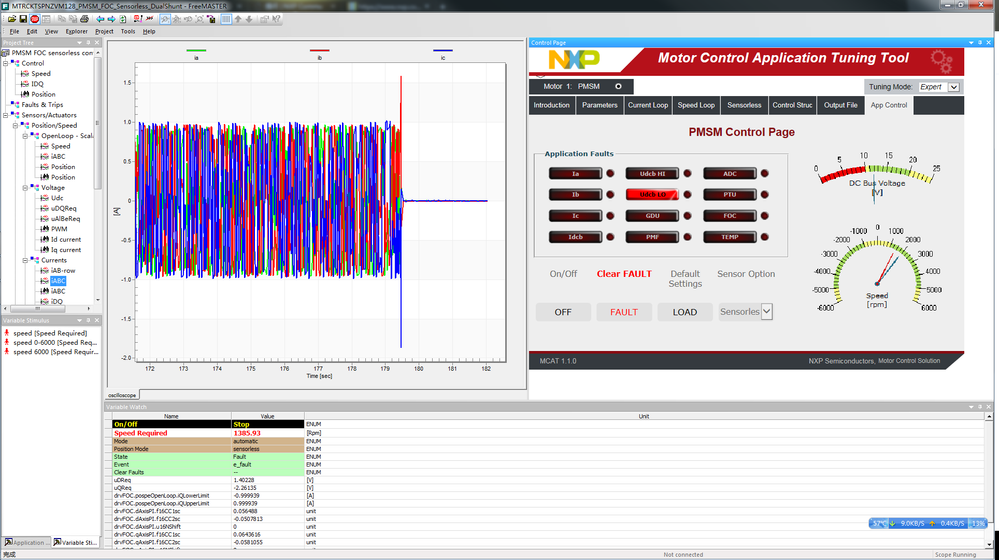The height and width of the screenshot is (560, 999).
Task: Switch to the Current Loop tab
Action: click(648, 105)
